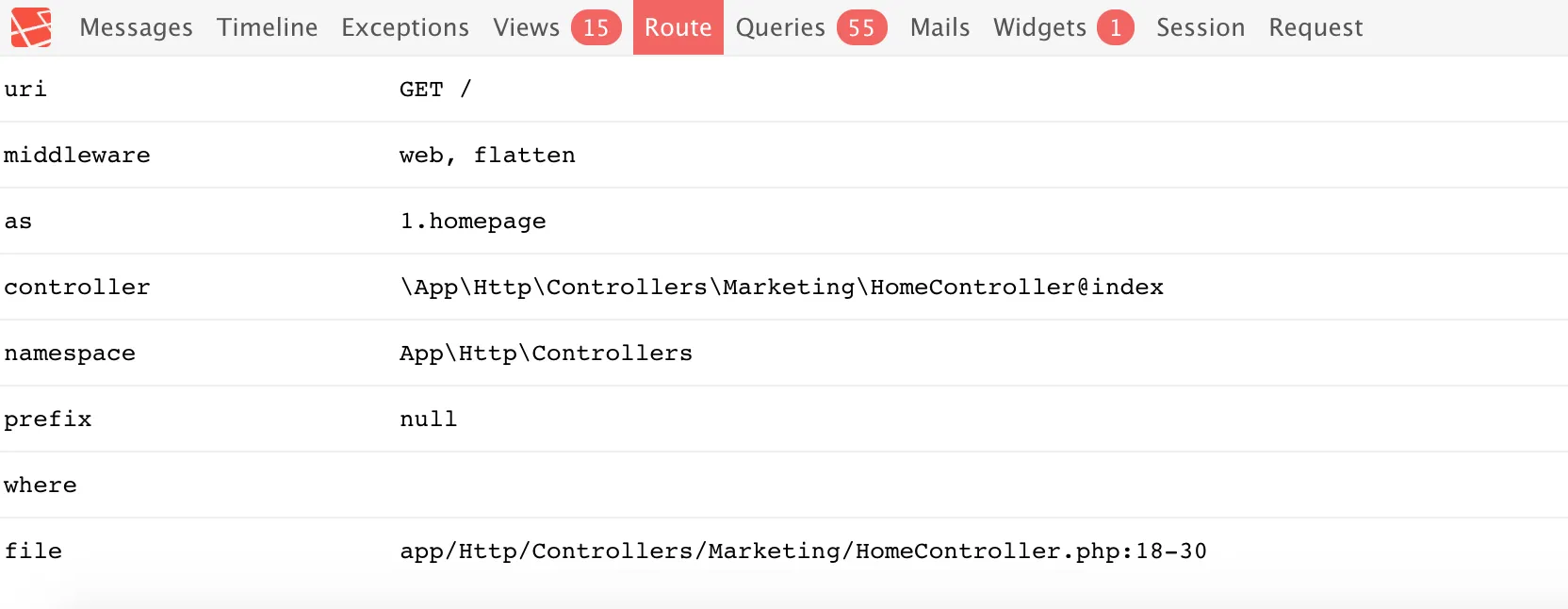Click the Laravel Debugbar logo icon

(31, 27)
